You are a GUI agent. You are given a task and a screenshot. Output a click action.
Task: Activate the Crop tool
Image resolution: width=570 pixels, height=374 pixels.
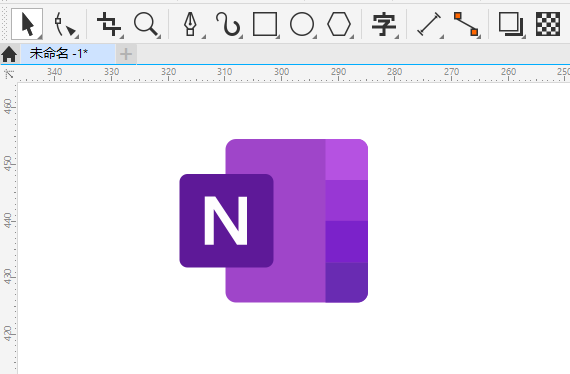pyautogui.click(x=110, y=24)
